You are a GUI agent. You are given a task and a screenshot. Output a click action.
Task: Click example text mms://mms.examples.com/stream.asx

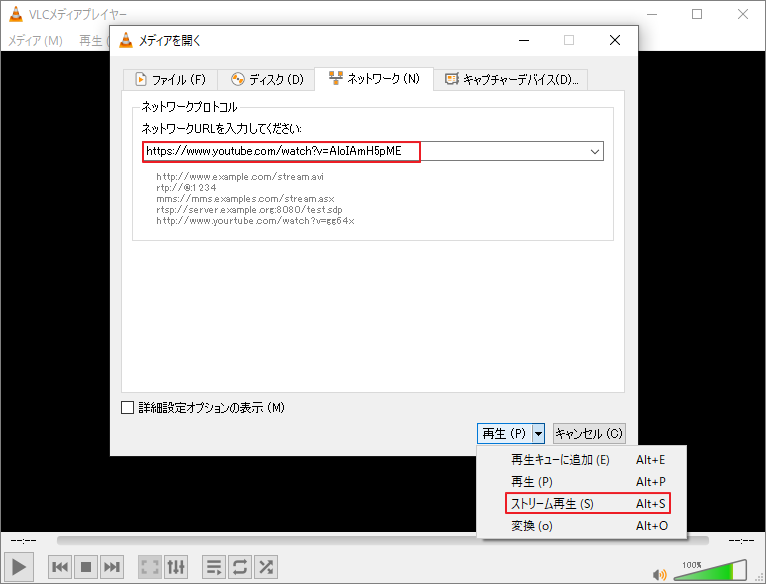tap(245, 199)
